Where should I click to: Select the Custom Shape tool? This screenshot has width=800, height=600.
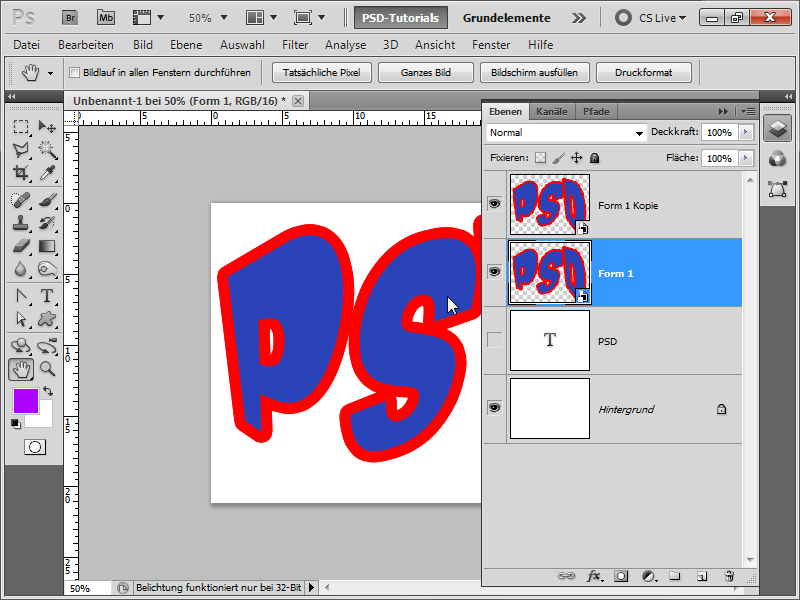click(47, 319)
